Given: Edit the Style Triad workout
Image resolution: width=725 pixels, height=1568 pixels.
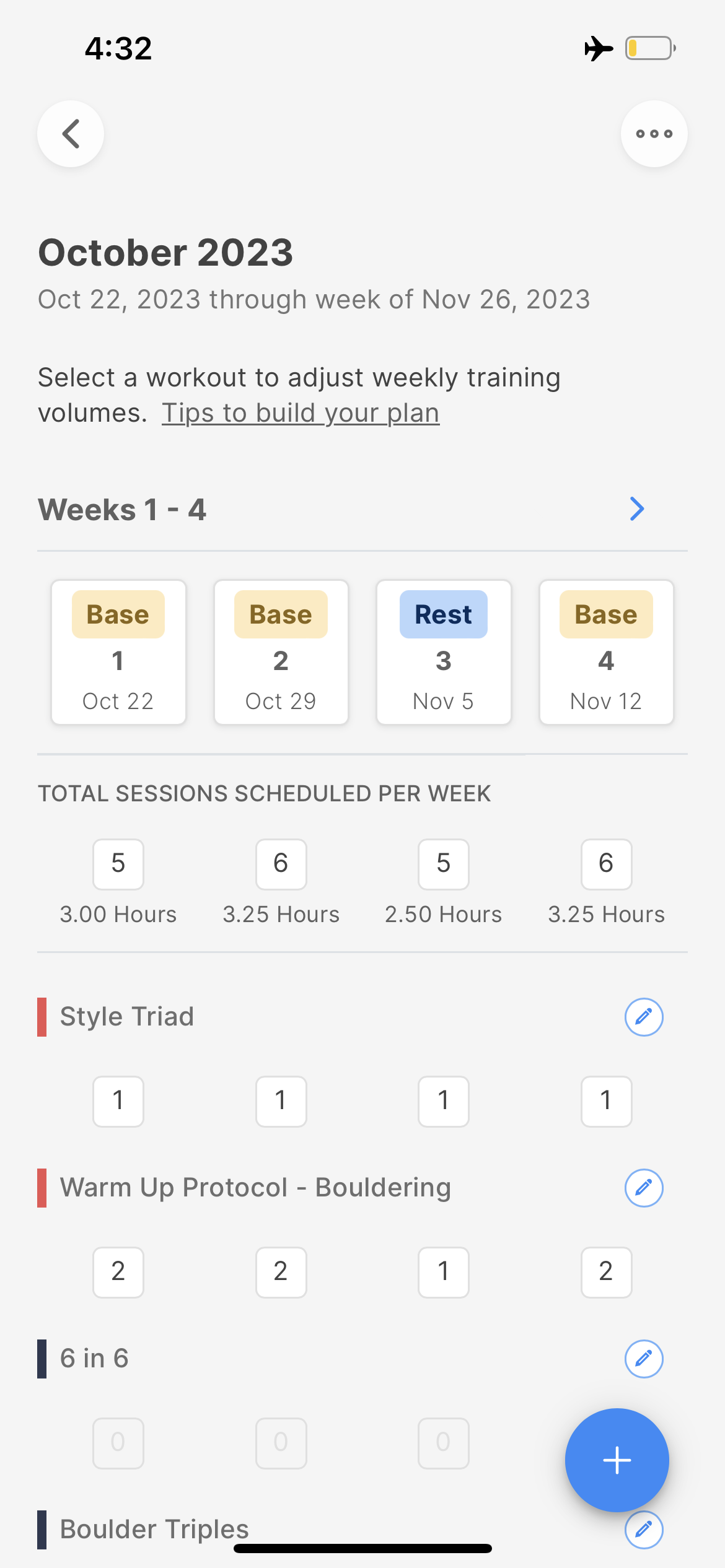Looking at the screenshot, I should coord(643,1017).
